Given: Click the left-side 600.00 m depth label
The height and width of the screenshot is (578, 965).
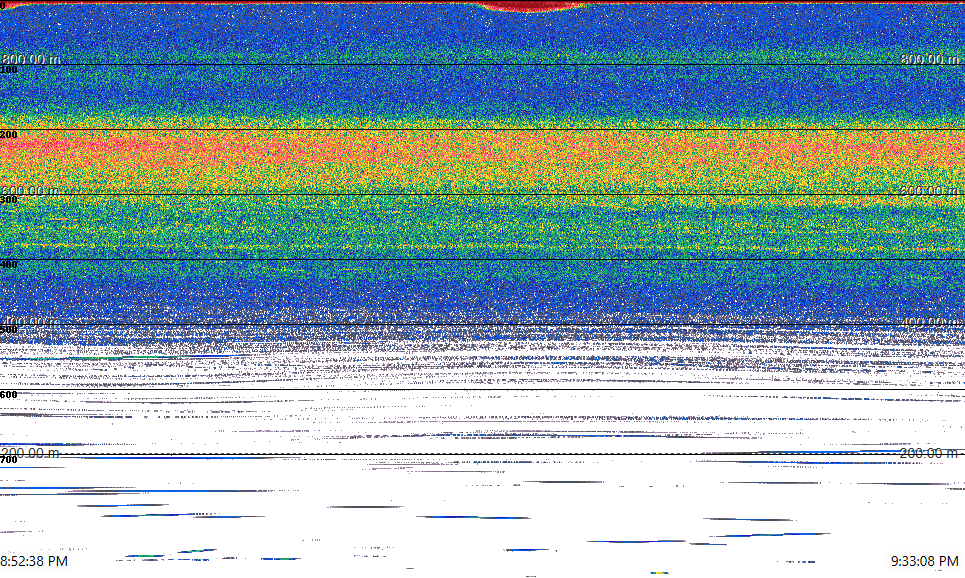Looking at the screenshot, I should pos(31,191).
